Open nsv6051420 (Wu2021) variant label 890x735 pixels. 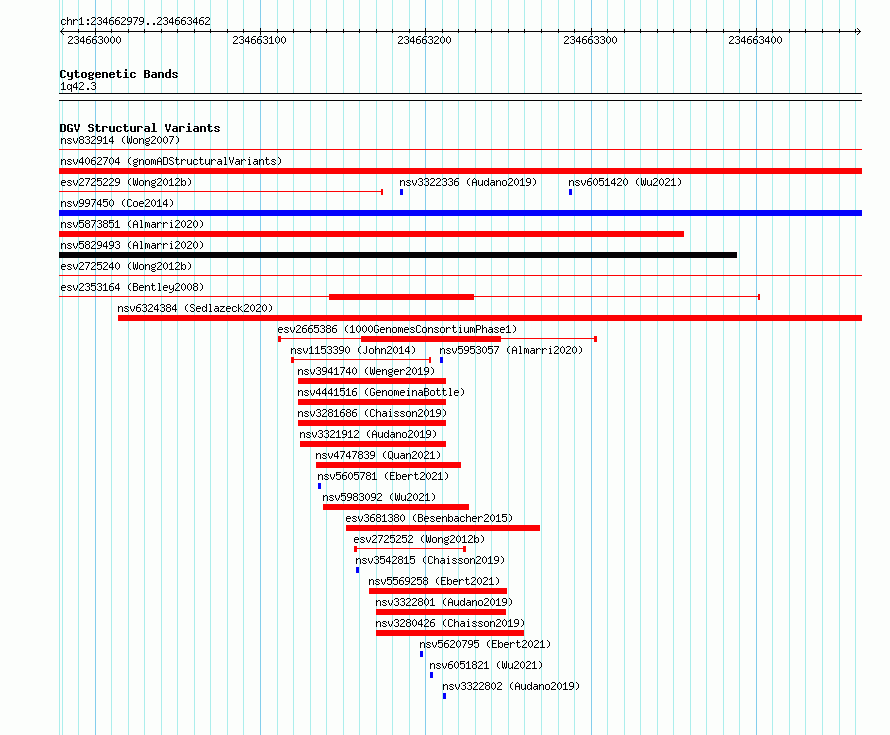[625, 182]
